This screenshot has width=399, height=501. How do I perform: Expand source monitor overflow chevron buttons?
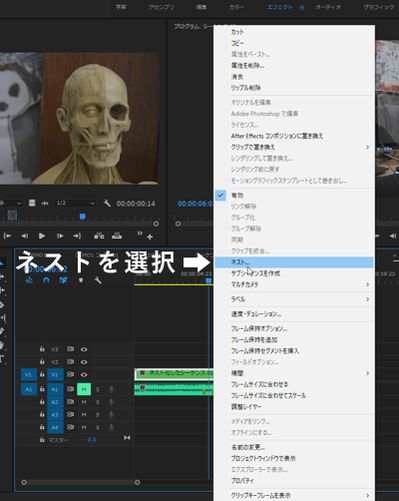[139, 233]
